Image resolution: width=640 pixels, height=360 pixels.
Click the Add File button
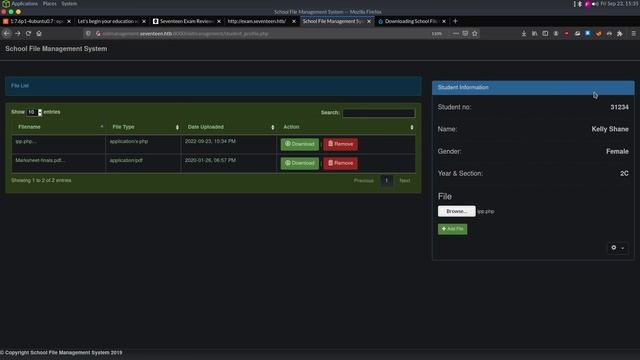tap(452, 229)
